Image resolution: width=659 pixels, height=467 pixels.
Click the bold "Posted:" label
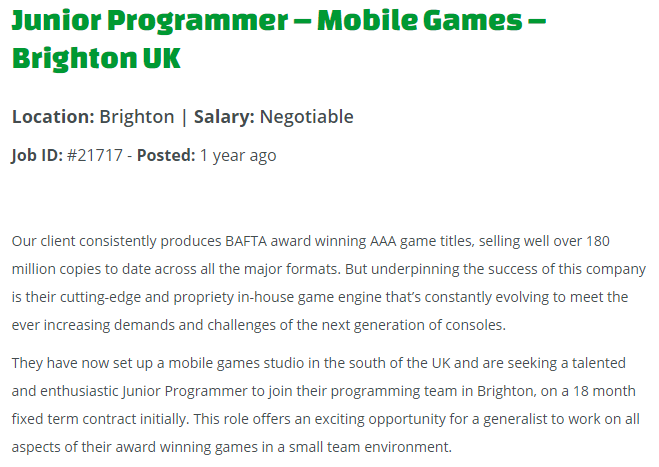166,155
